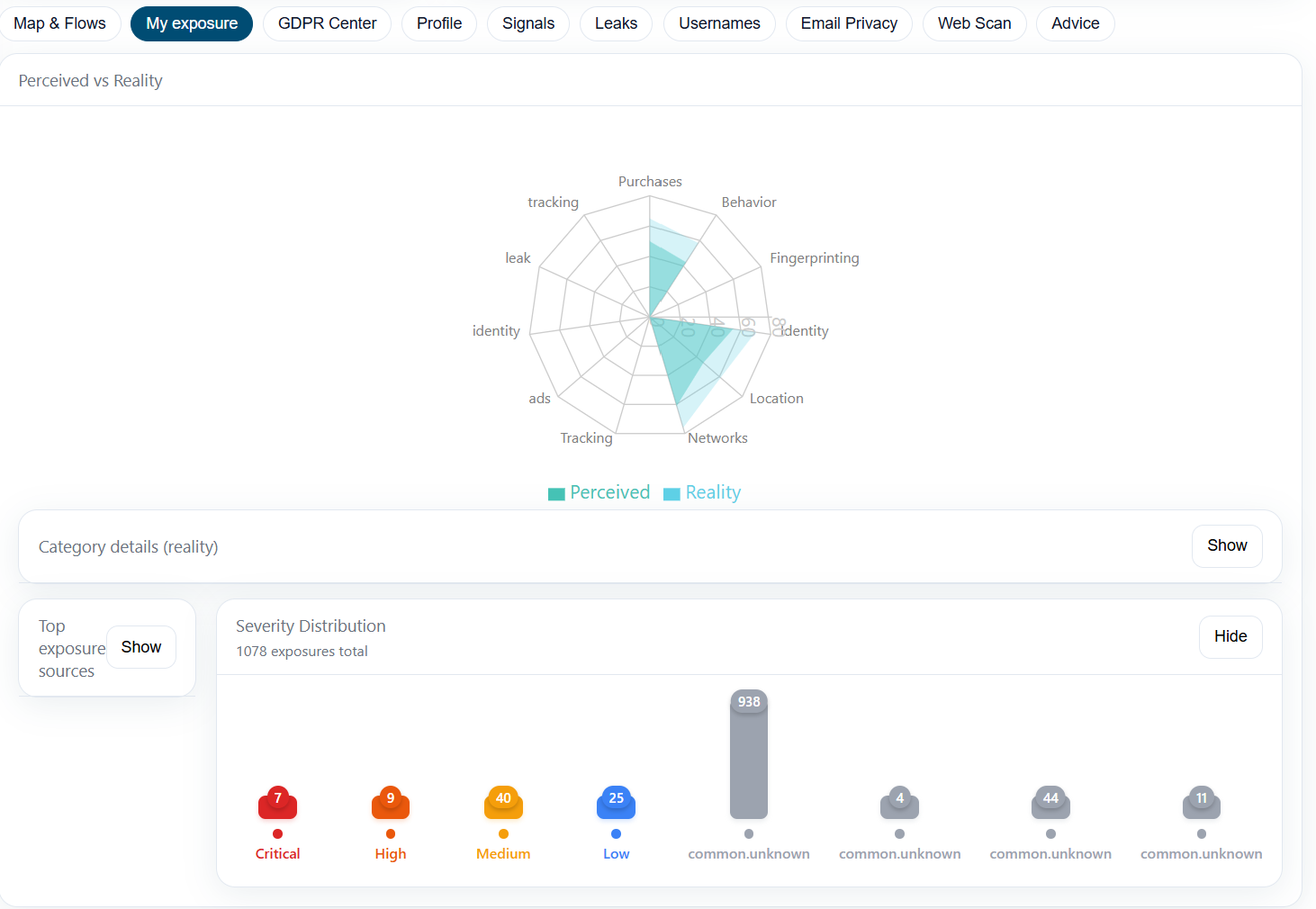
Task: Toggle the red dot under the Critical badge
Action: point(277,832)
